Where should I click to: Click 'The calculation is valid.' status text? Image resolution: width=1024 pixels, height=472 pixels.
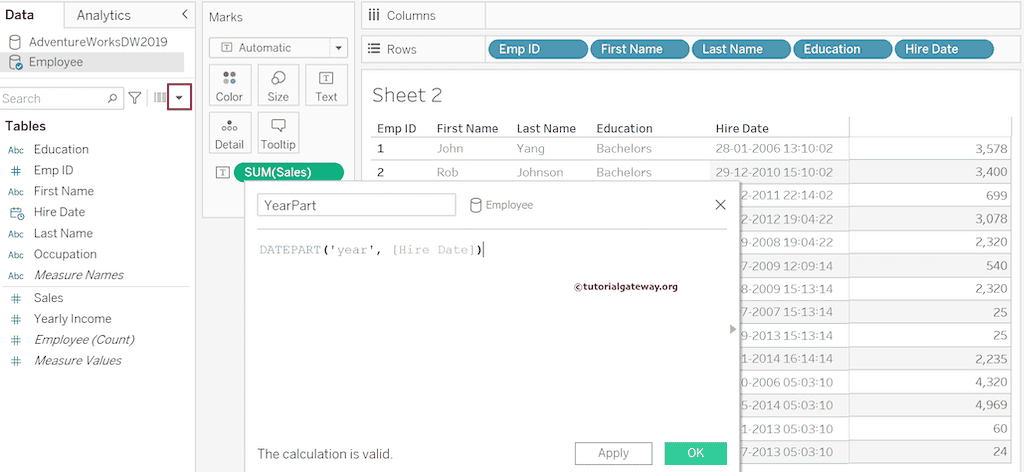pyautogui.click(x=325, y=453)
